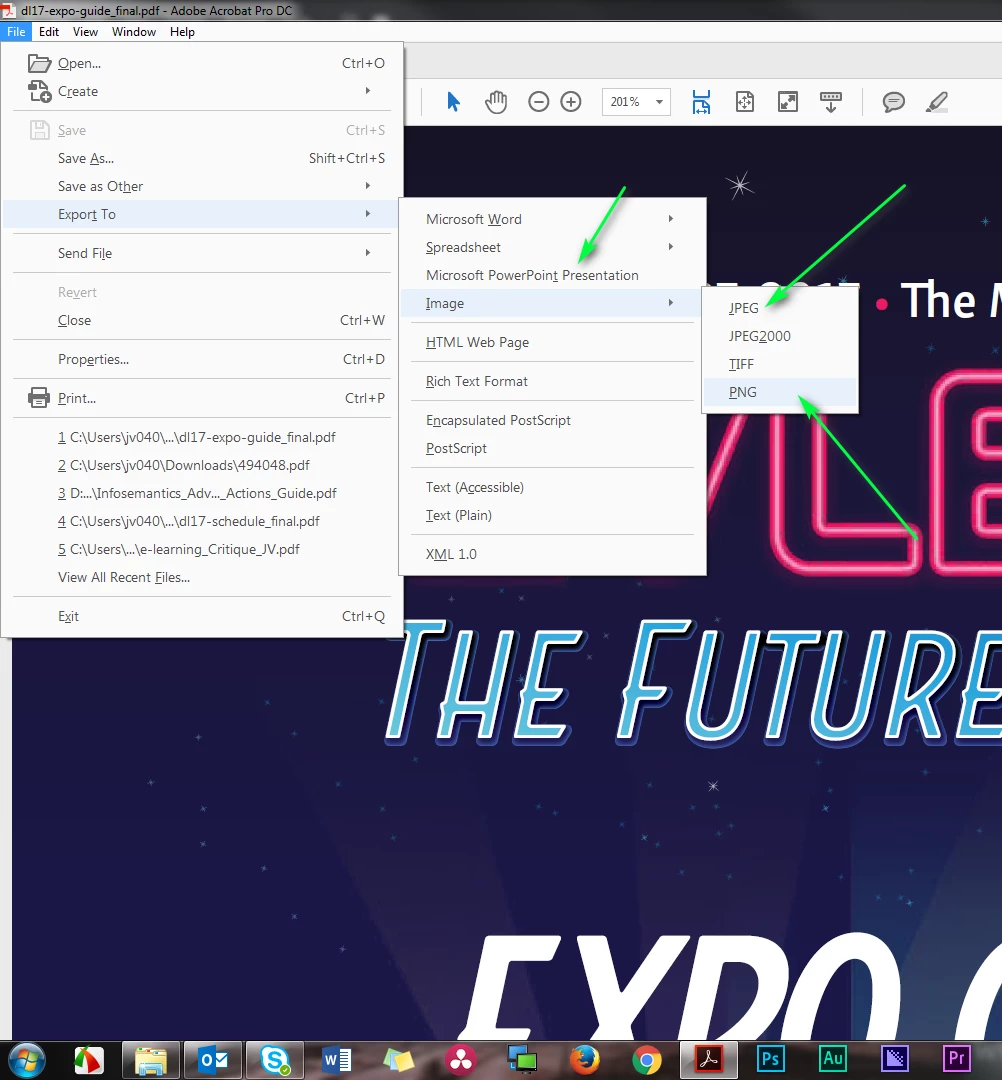Open the File menu
Screen dimensions: 1002x1080
pos(16,32)
